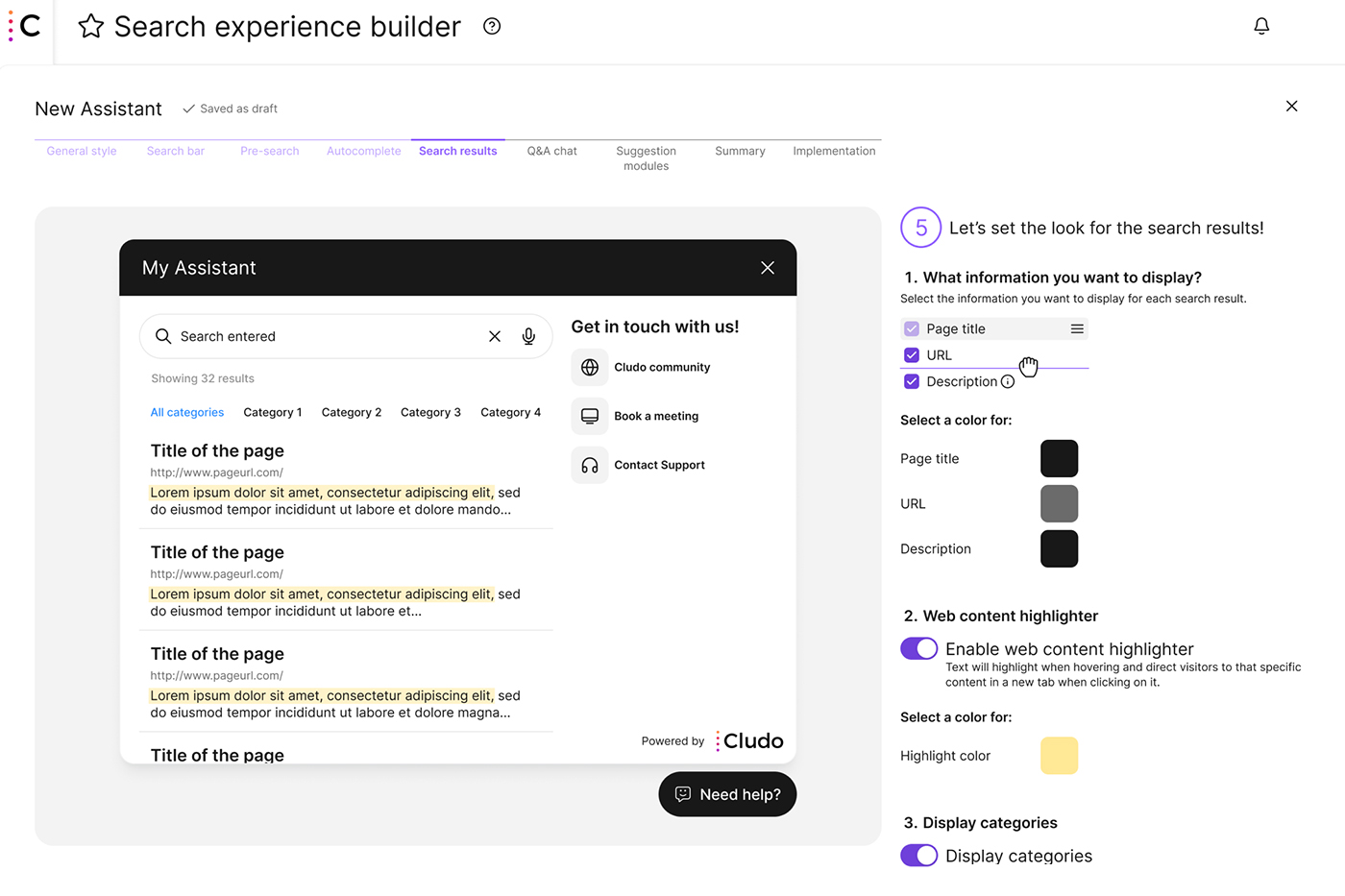The width and height of the screenshot is (1345, 896).
Task: Click the 'New Assistant' name
Action: [x=98, y=109]
